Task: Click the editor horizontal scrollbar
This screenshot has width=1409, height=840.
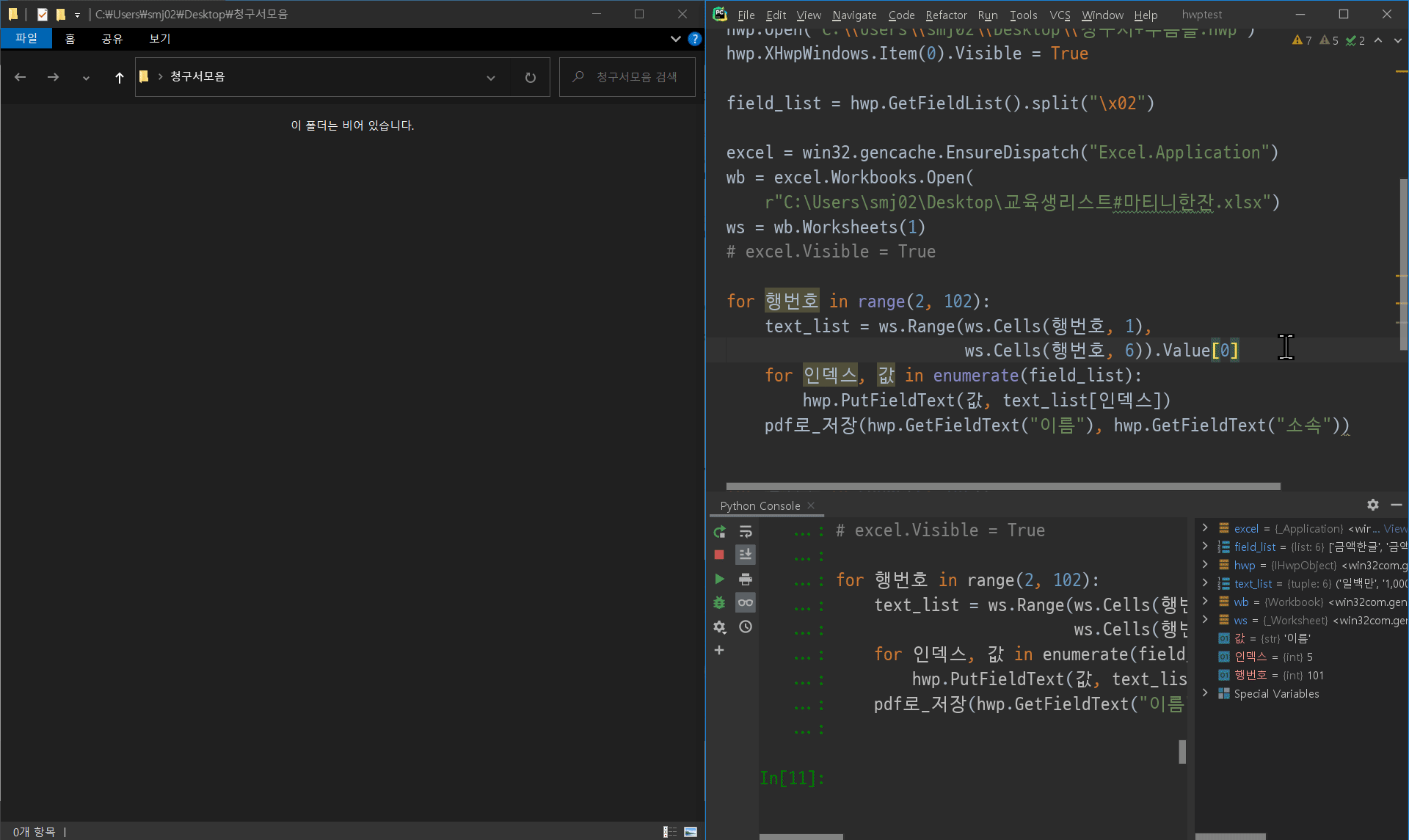Action: point(1002,486)
